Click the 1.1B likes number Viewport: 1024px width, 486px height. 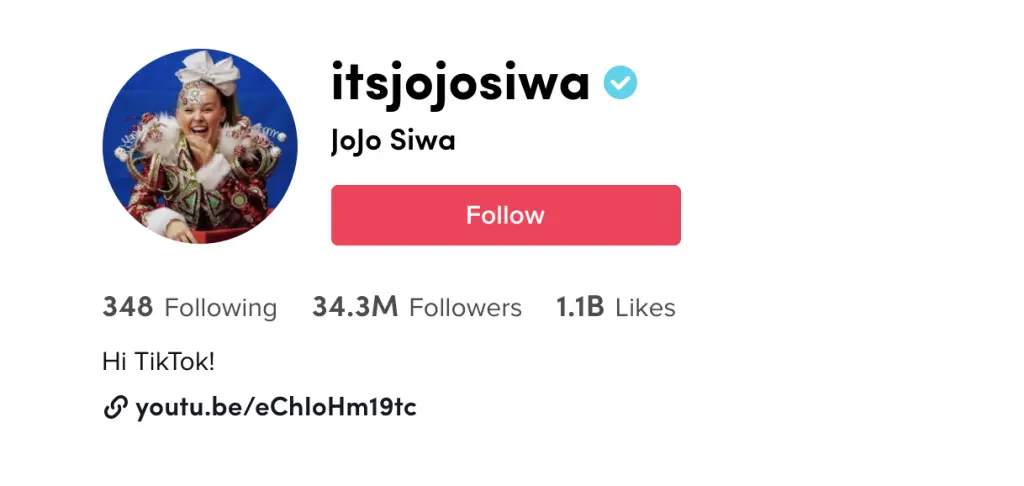tap(580, 307)
